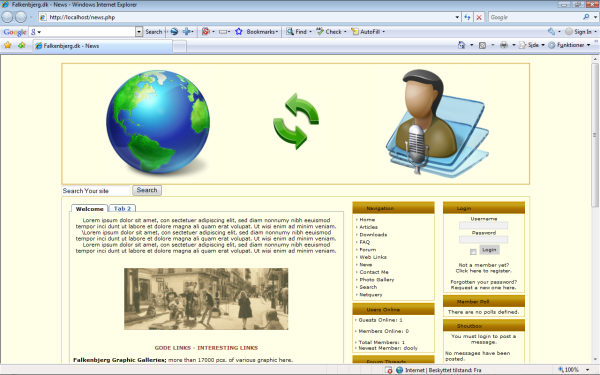Click the Print icon in command bar
Image resolution: width=600 pixels, height=375 pixels.
tap(504, 45)
